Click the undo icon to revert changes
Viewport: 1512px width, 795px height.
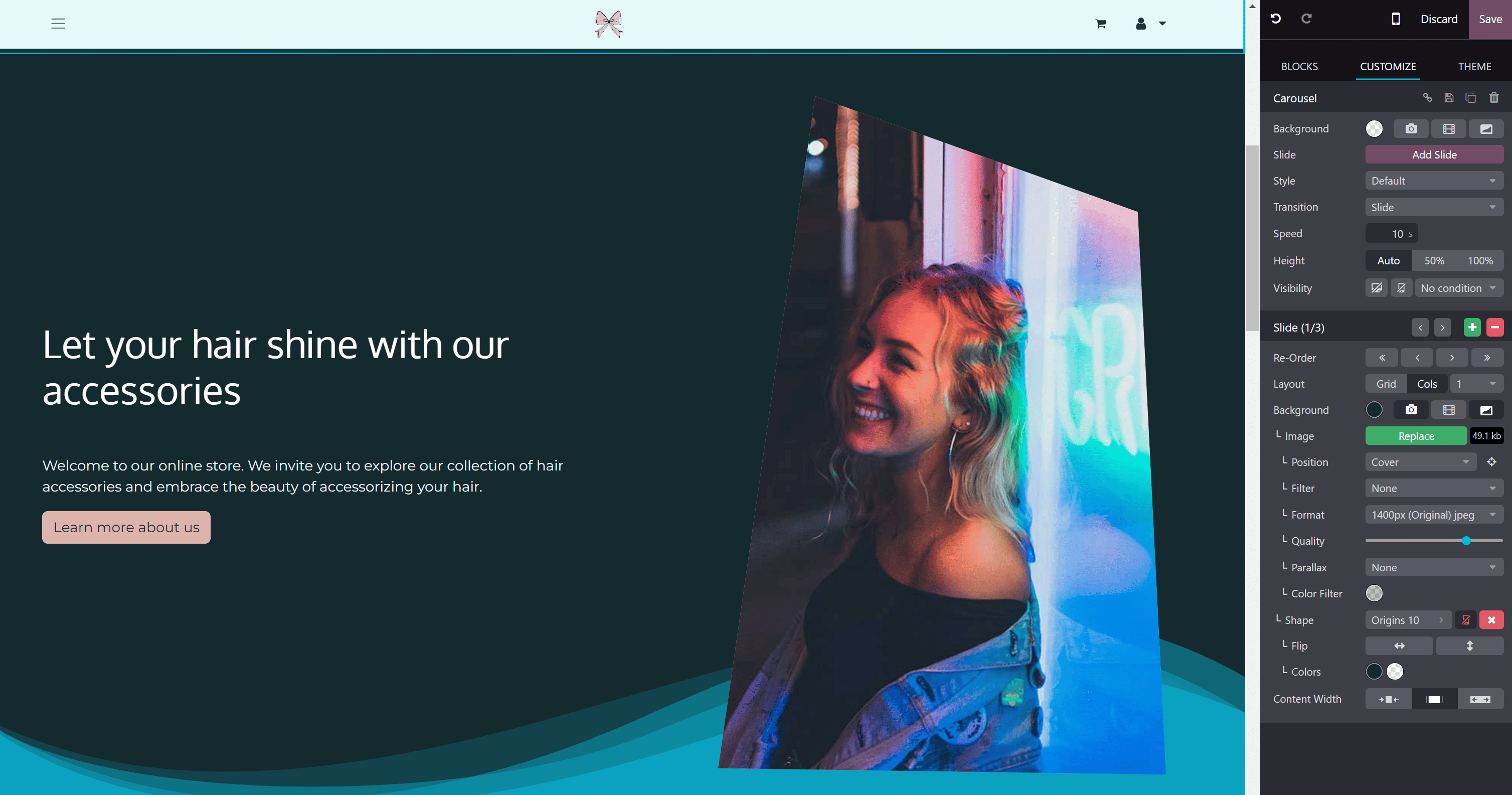pos(1277,18)
